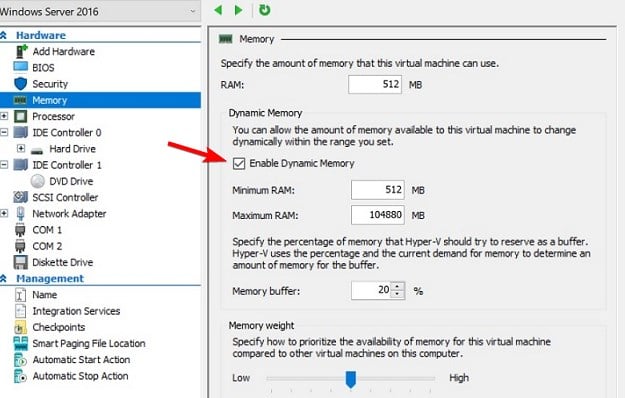Click the Processor chip icon
This screenshot has width=625, height=398.
(20, 116)
